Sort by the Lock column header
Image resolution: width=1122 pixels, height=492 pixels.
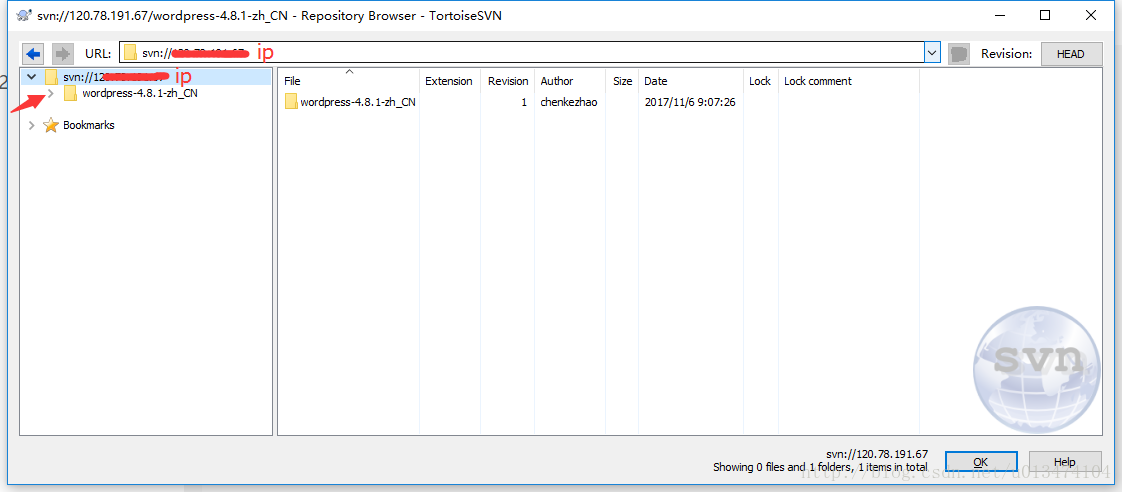coord(761,81)
